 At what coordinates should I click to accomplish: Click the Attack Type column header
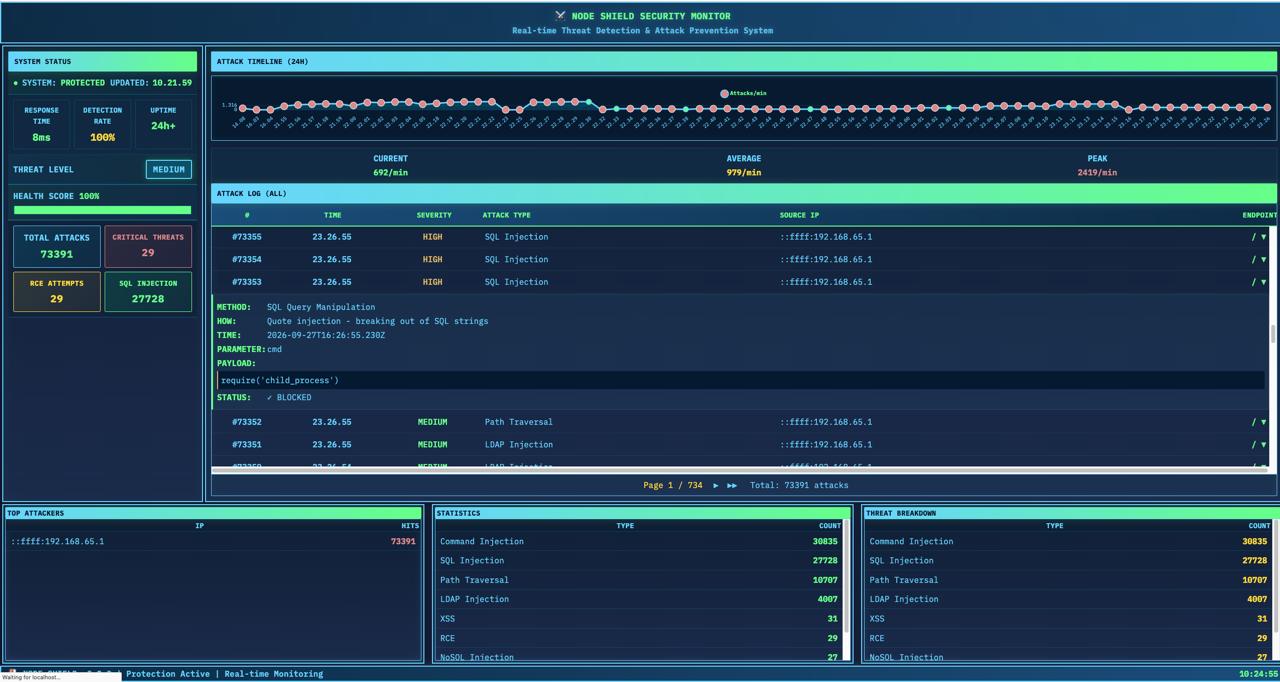click(507, 215)
